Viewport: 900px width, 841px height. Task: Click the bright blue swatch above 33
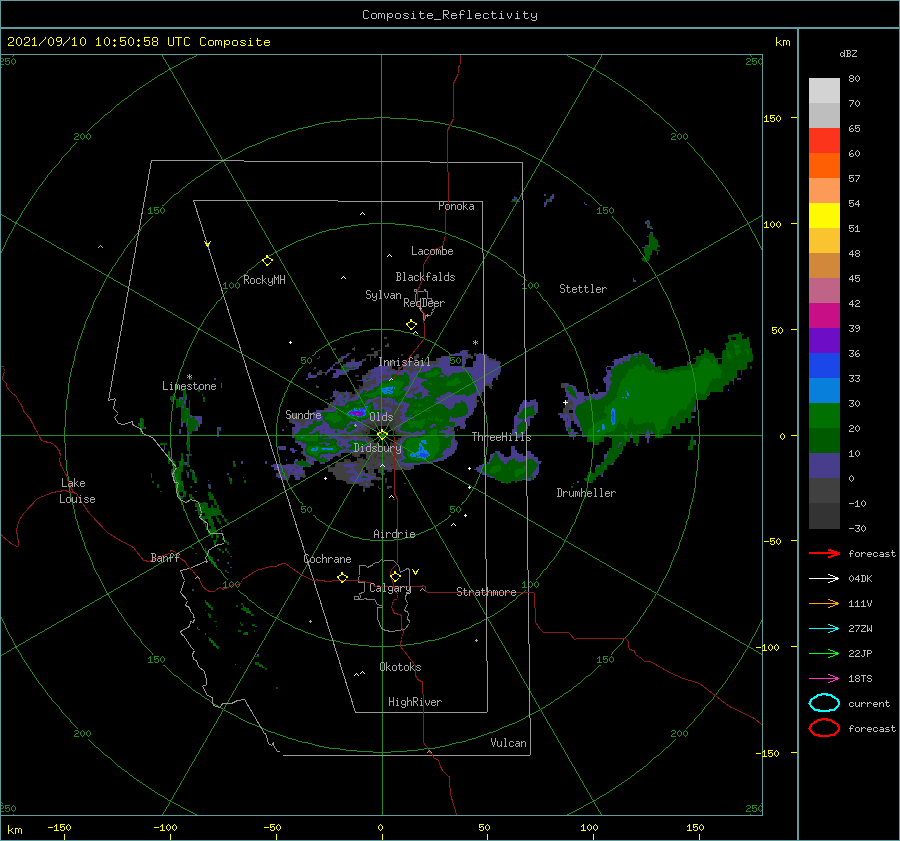(x=824, y=366)
